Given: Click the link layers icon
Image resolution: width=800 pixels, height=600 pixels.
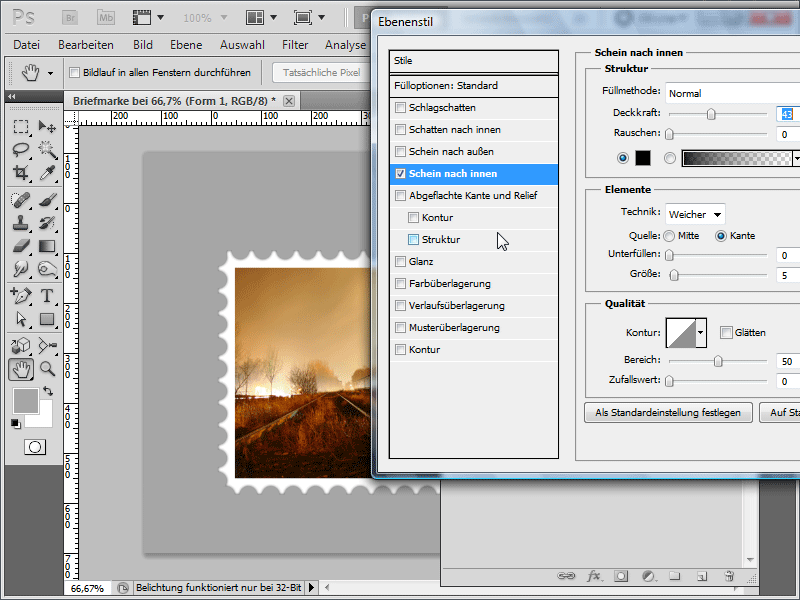Looking at the screenshot, I should click(565, 576).
